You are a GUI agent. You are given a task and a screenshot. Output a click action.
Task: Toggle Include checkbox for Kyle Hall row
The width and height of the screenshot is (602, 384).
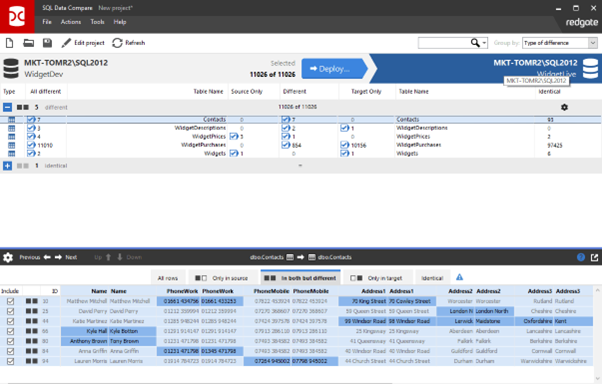pyautogui.click(x=10, y=331)
